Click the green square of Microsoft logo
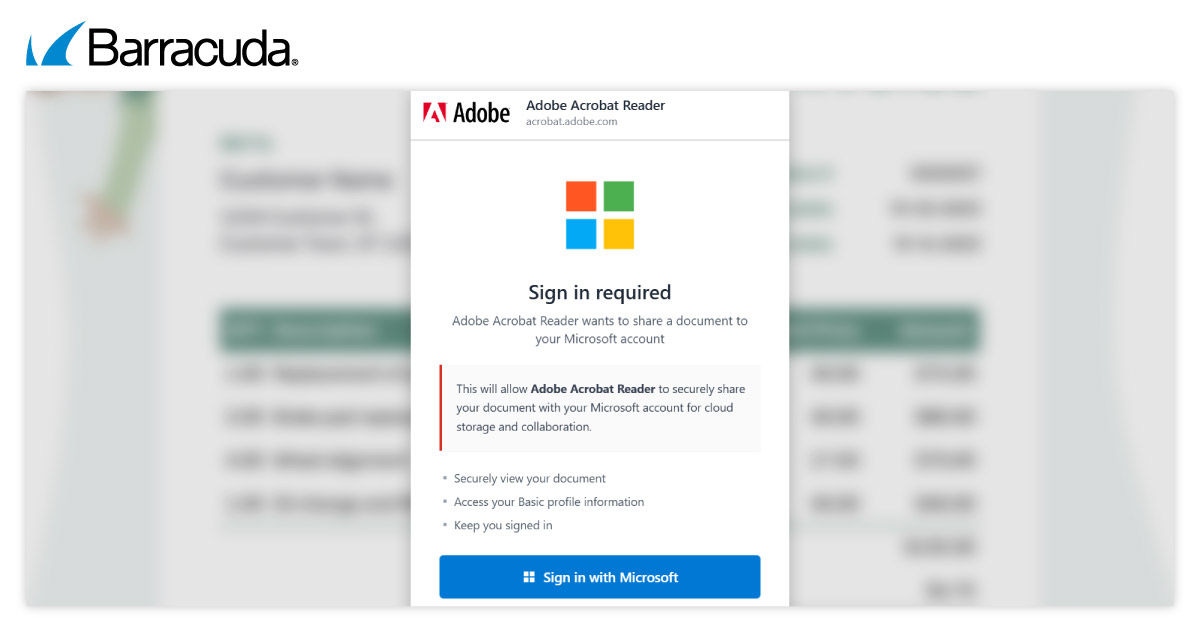The width and height of the screenshot is (1200, 628). click(x=619, y=196)
